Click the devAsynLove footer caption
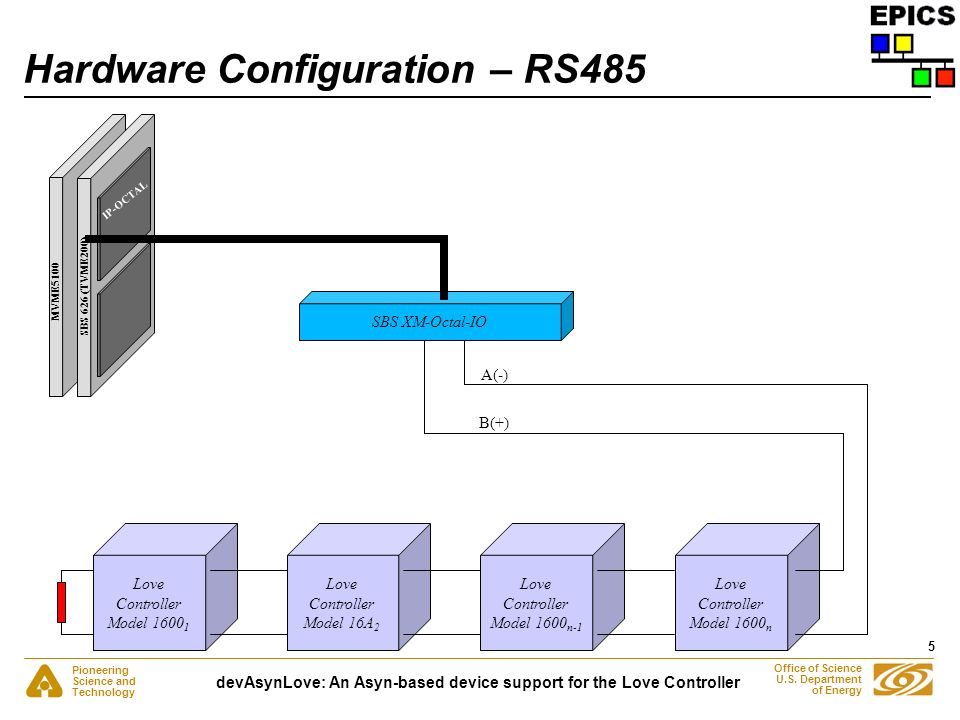 (478, 682)
